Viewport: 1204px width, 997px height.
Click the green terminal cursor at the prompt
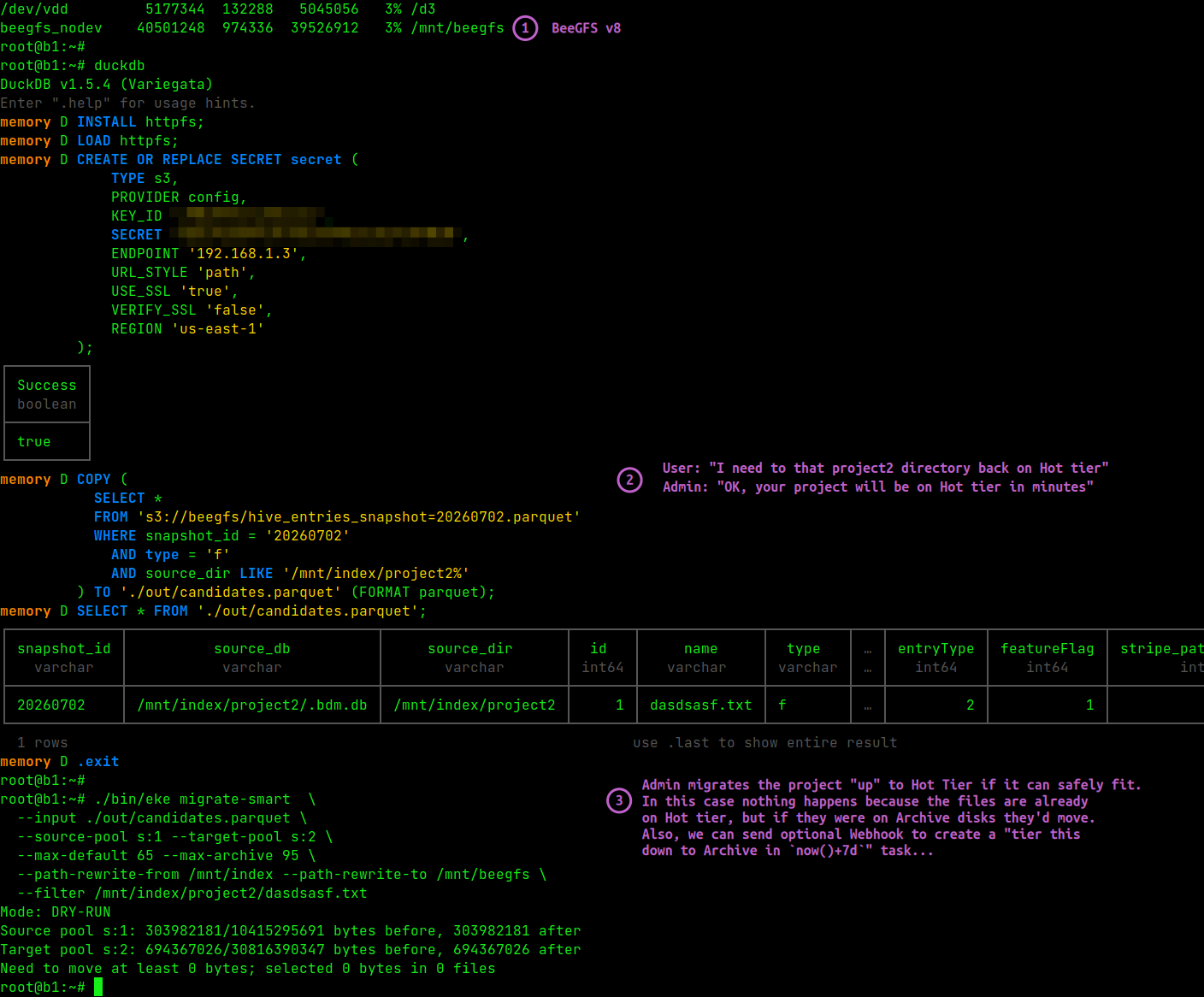[x=98, y=988]
